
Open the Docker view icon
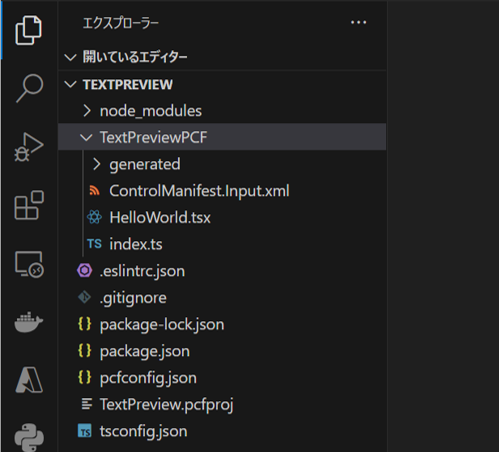click(29, 322)
